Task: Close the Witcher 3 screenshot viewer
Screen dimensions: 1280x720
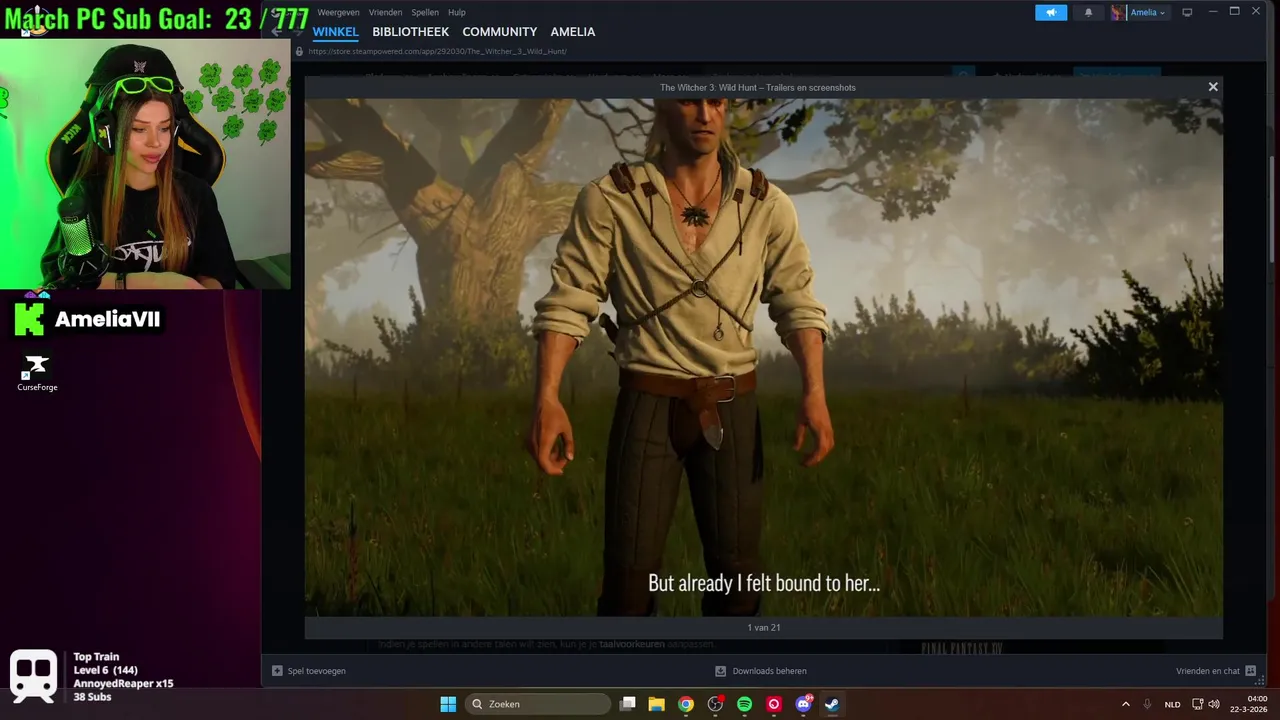Action: click(x=1213, y=87)
